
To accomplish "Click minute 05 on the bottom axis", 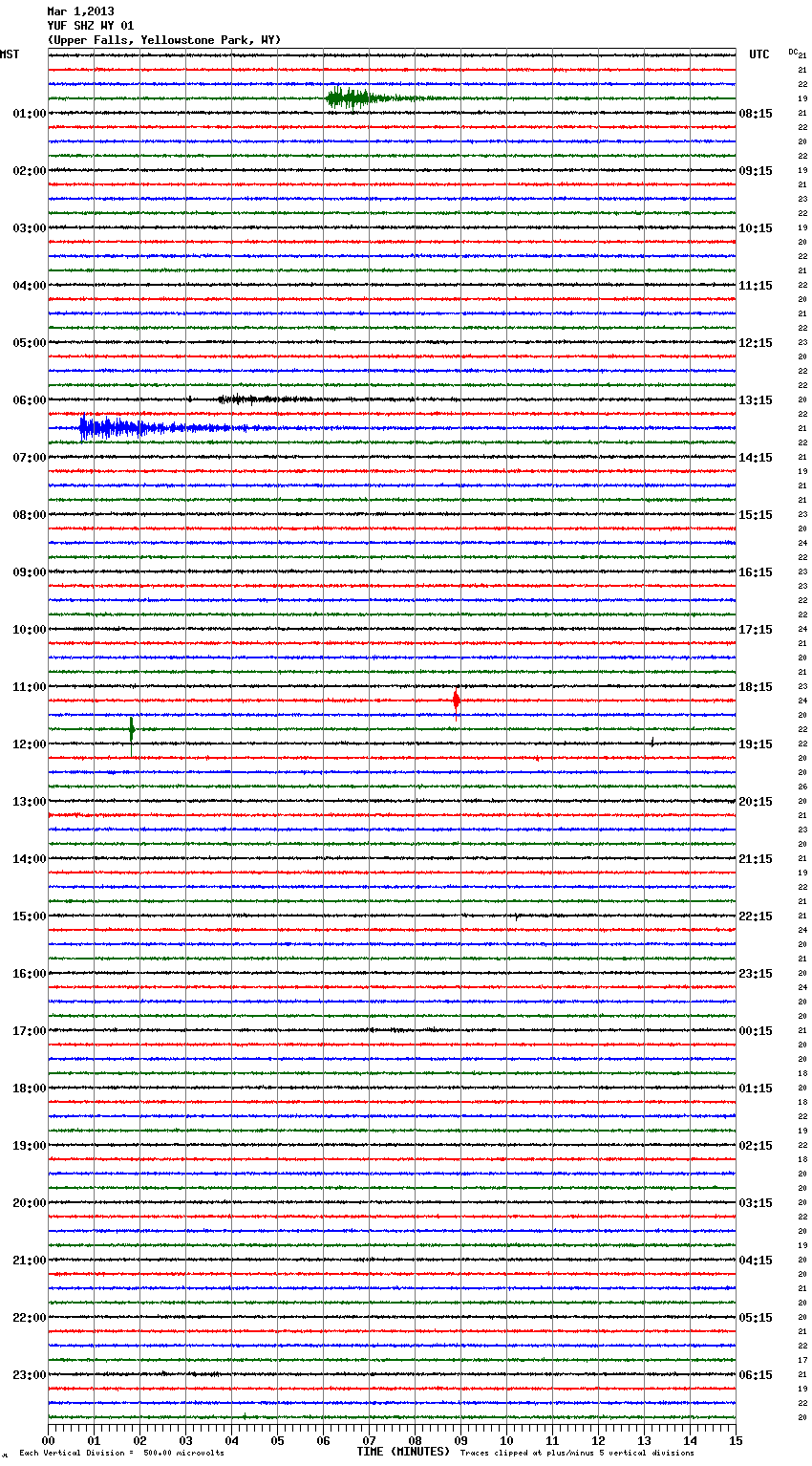I will 277,1440.
